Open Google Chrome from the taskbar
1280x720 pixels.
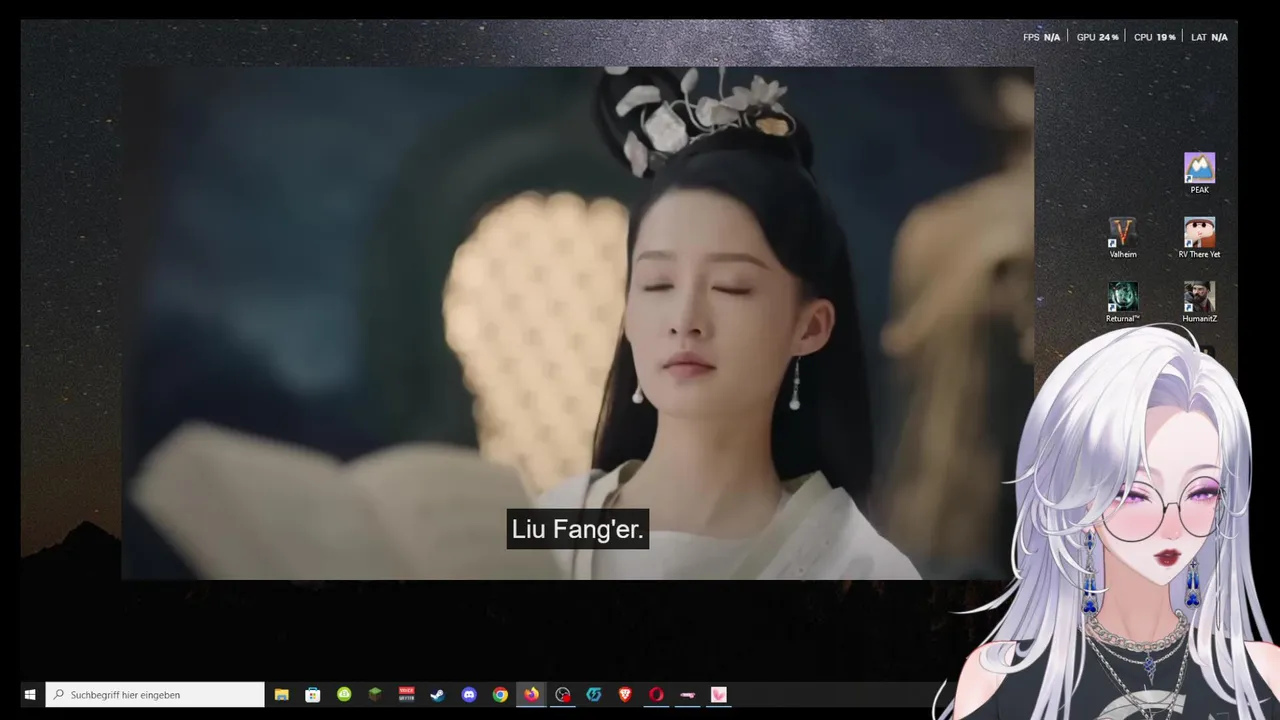tap(500, 694)
